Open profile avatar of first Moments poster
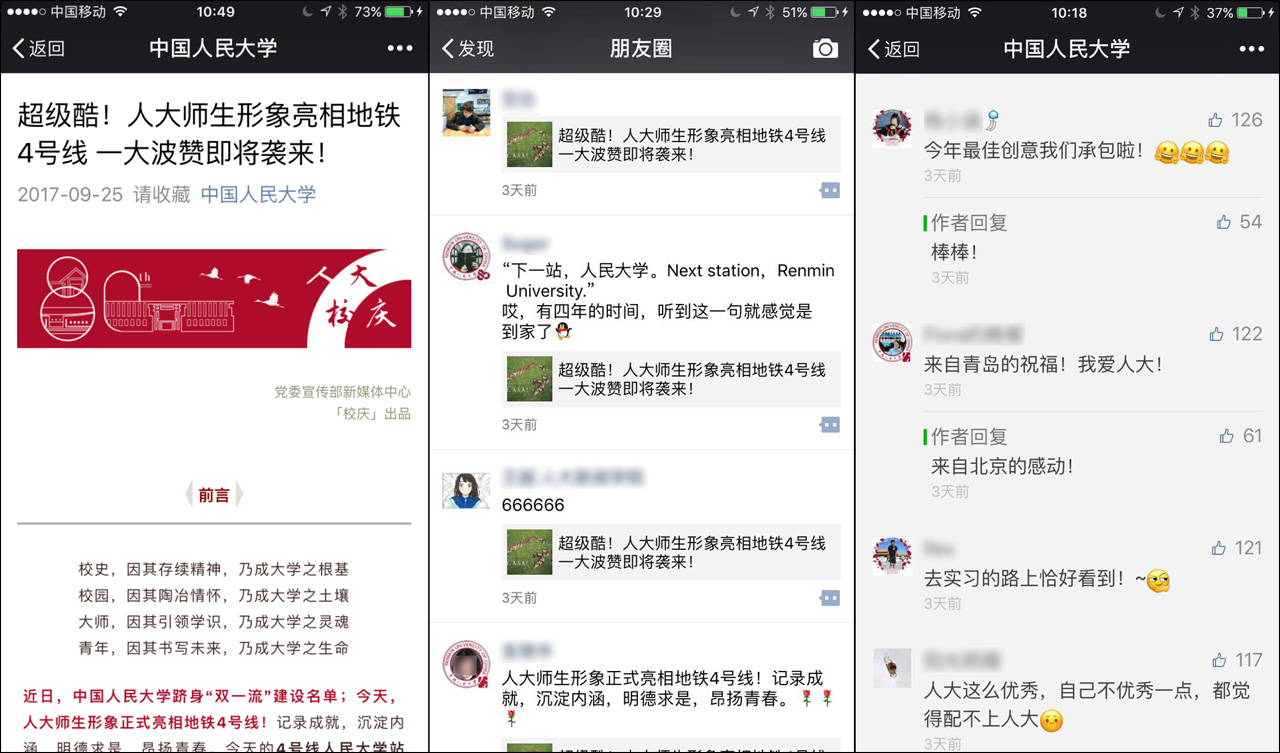The width and height of the screenshot is (1280, 753). tap(466, 112)
